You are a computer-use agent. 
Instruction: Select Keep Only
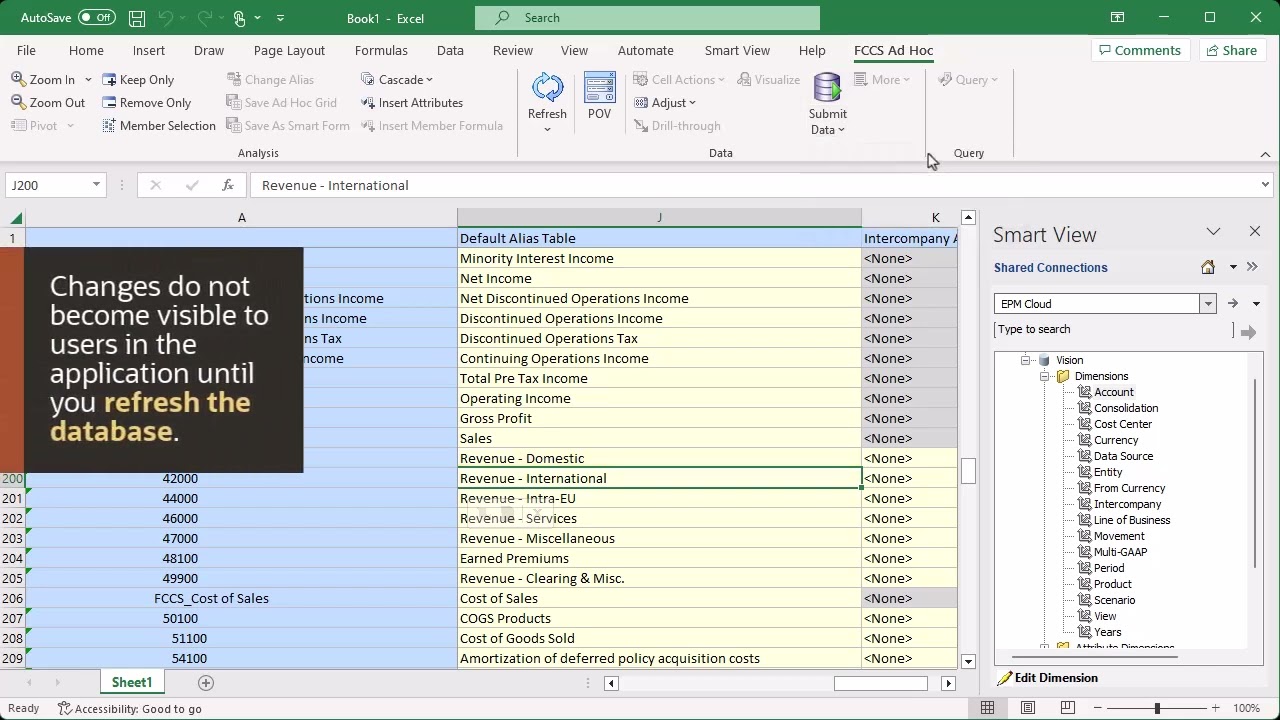[x=138, y=80]
